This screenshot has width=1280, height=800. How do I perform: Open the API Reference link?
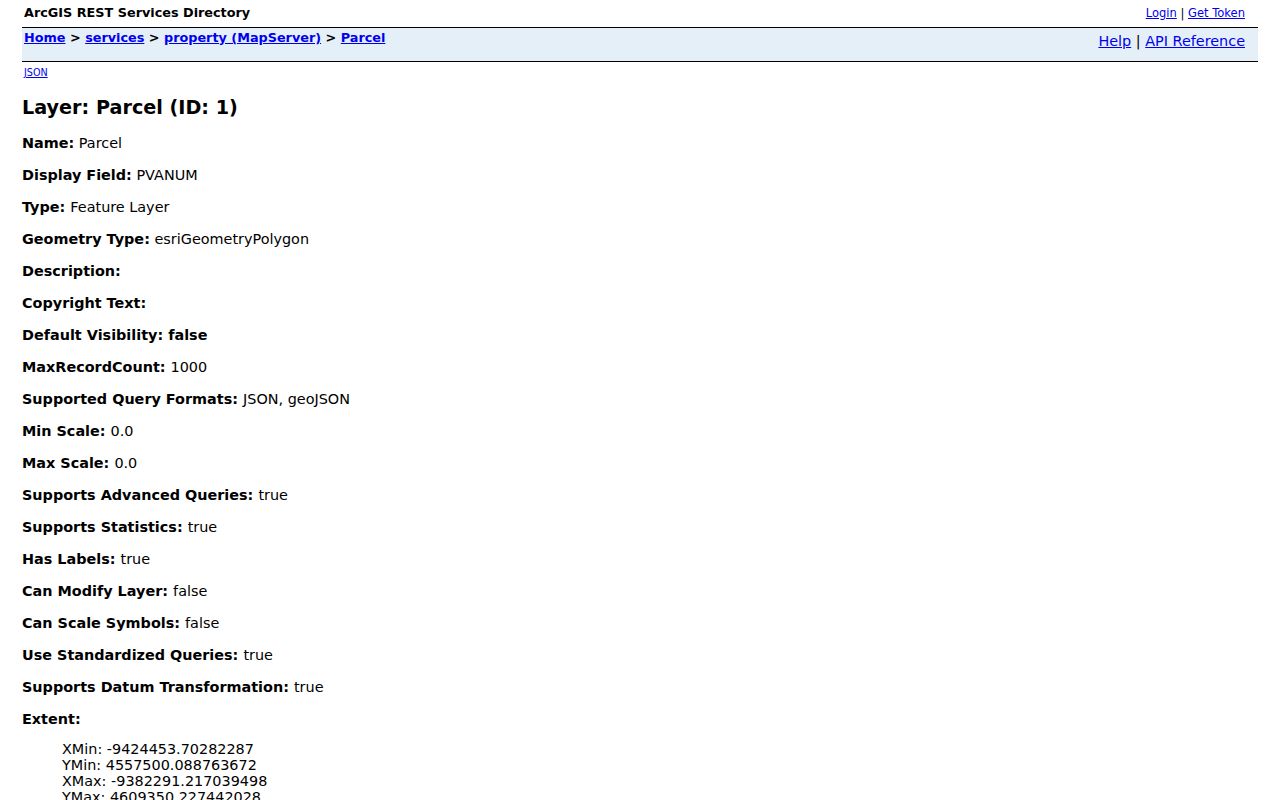pos(1195,41)
